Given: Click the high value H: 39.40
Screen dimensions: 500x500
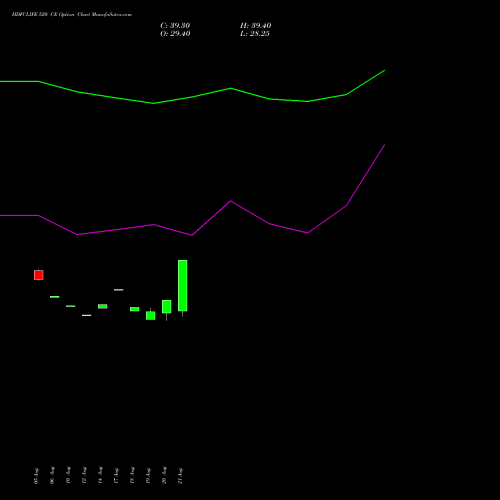Looking at the screenshot, I should pyautogui.click(x=255, y=25).
